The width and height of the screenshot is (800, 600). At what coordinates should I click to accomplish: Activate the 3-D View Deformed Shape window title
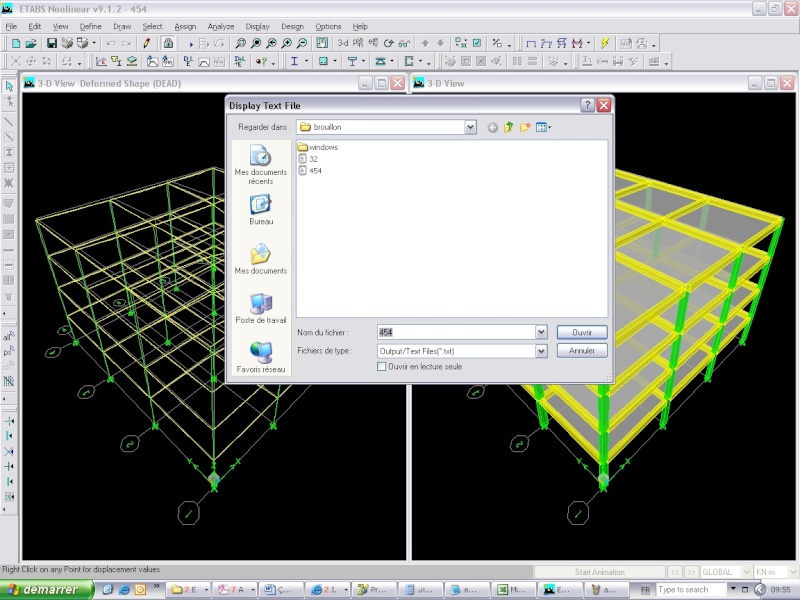pyautogui.click(x=109, y=84)
